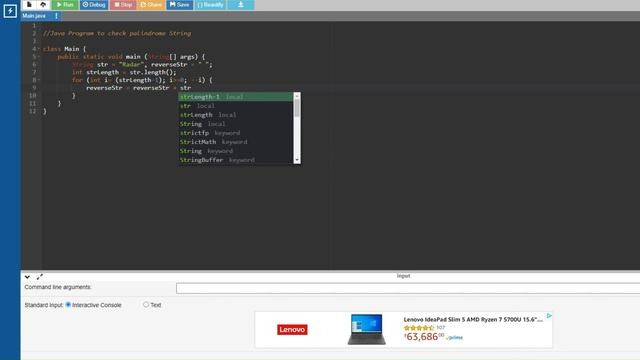Choose the StringBuffer keyword suggestion
The width and height of the screenshot is (640, 360).
click(x=236, y=160)
